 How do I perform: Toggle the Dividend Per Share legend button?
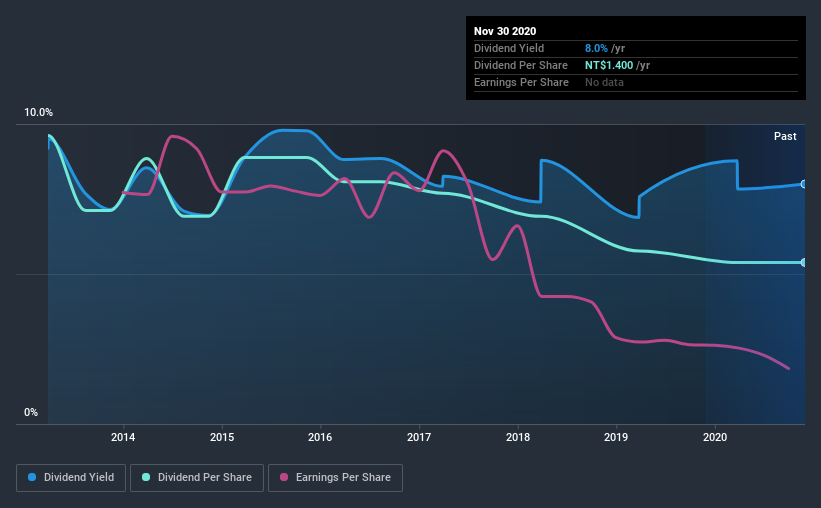tap(197, 478)
